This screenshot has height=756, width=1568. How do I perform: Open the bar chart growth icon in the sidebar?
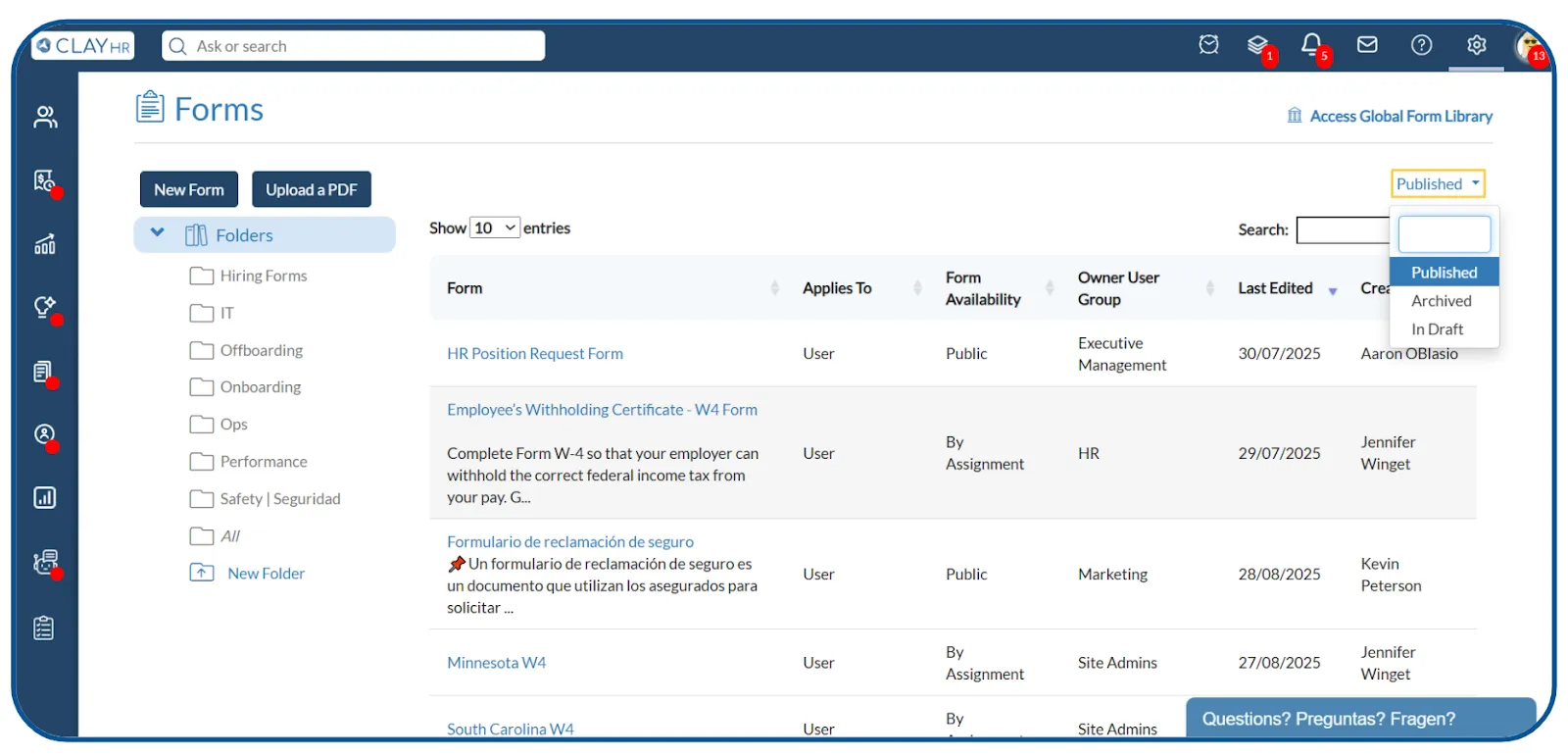pyautogui.click(x=45, y=244)
